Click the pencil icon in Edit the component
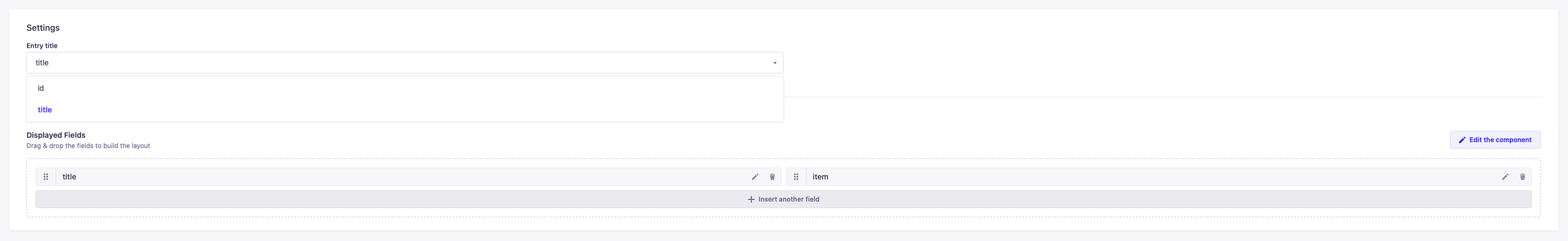This screenshot has height=241, width=1568. click(1462, 140)
